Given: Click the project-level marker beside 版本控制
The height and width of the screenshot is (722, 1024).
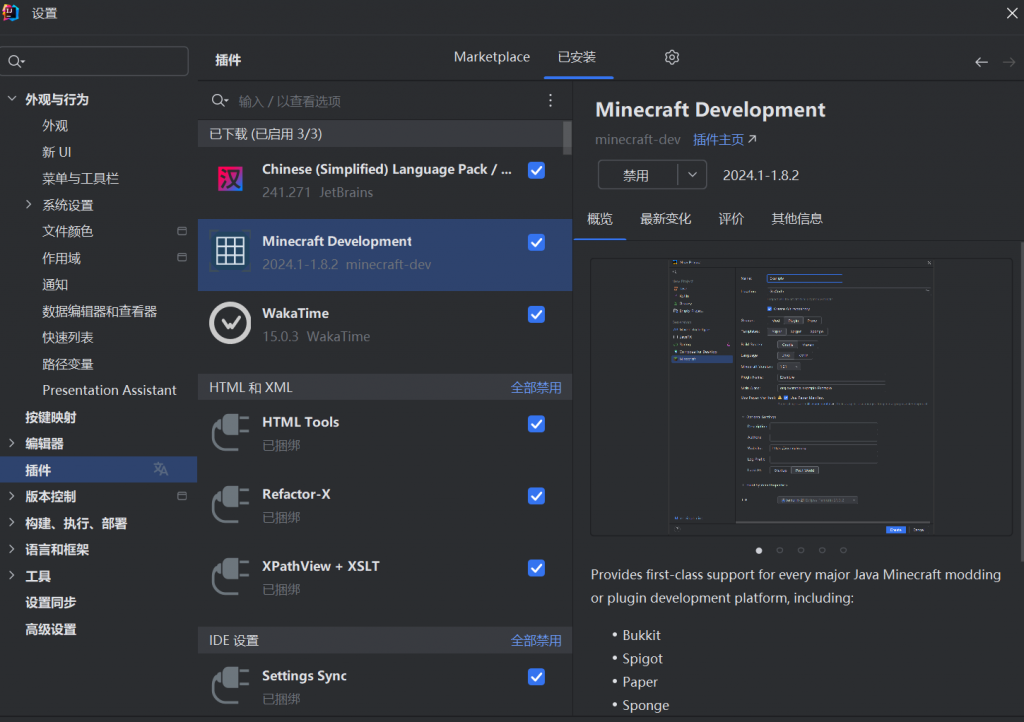Looking at the screenshot, I should 182,496.
